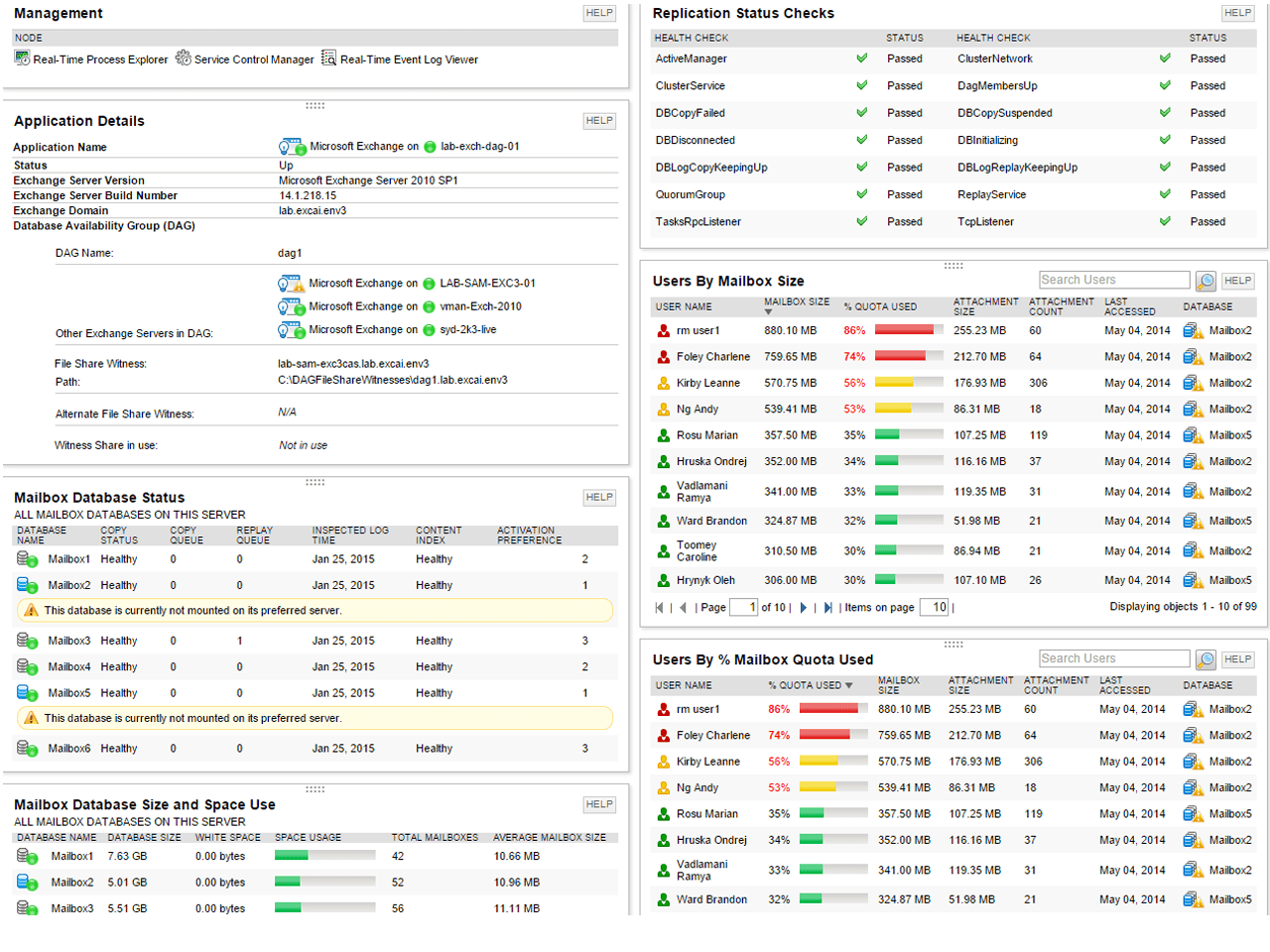1270x952 pixels.
Task: Click warning icon under Mailbox5 row
Action: pyautogui.click(x=31, y=718)
